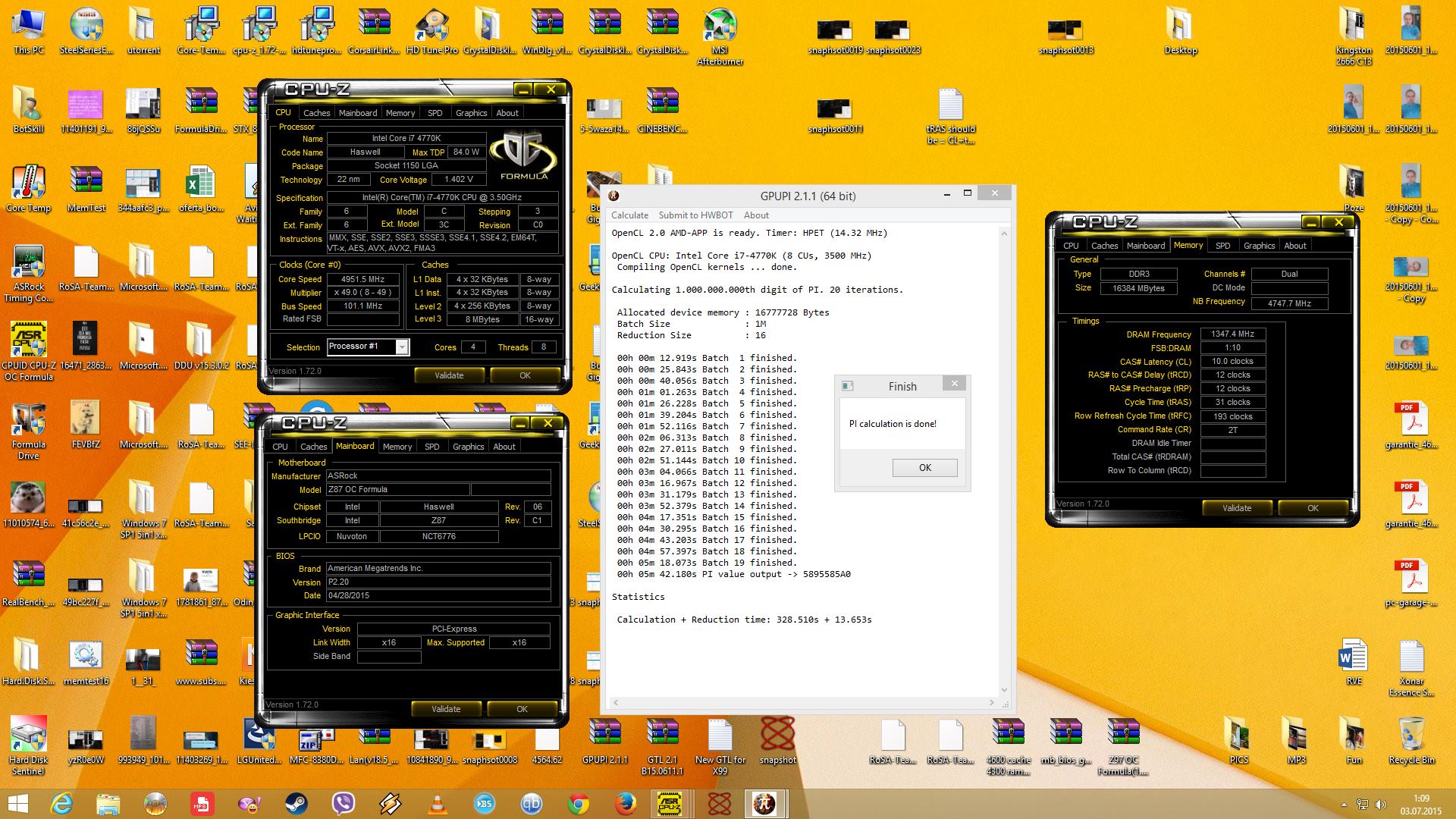Viewport: 1456px width, 819px height.
Task: Open Xonar Essence text file
Action: click(x=1411, y=667)
